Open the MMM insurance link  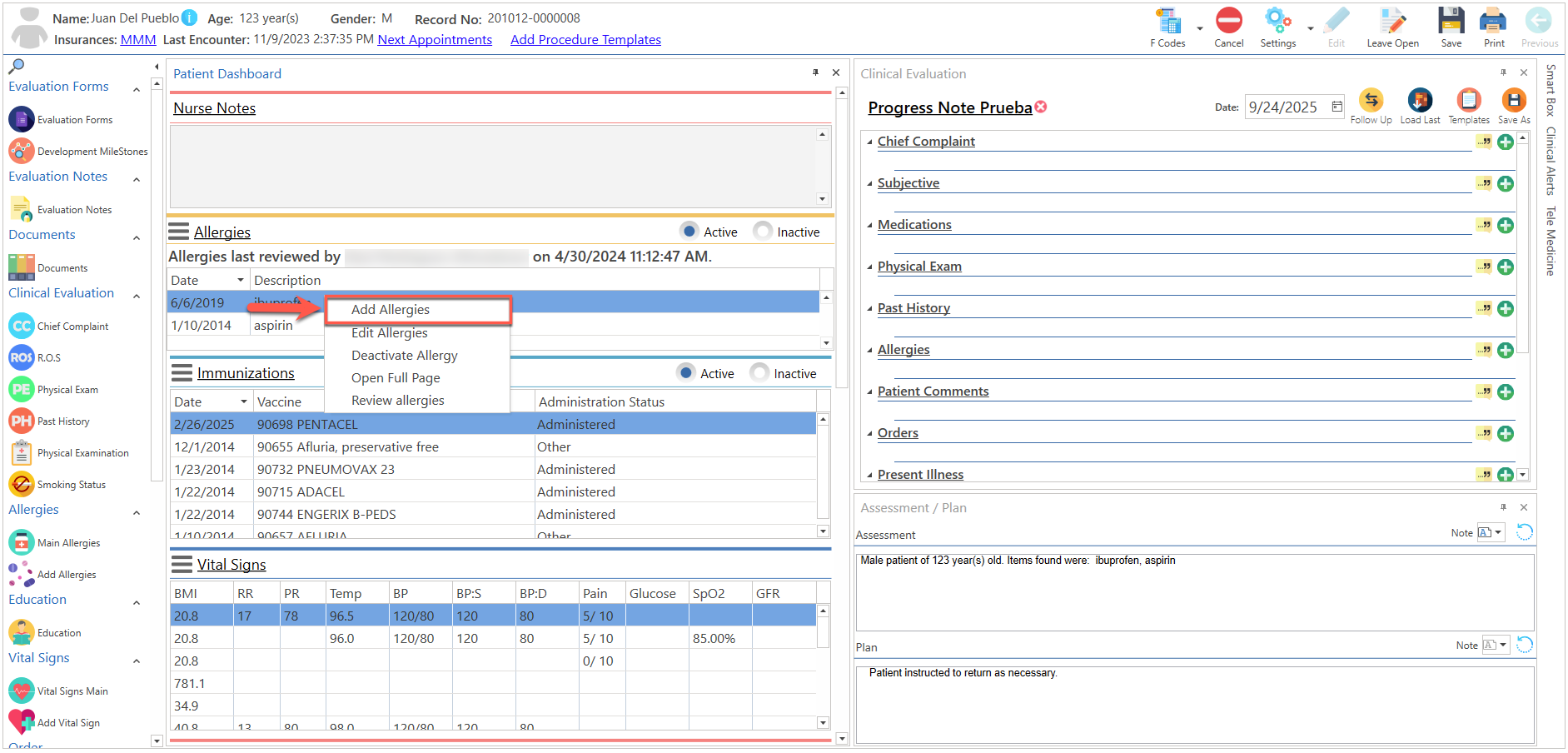138,39
